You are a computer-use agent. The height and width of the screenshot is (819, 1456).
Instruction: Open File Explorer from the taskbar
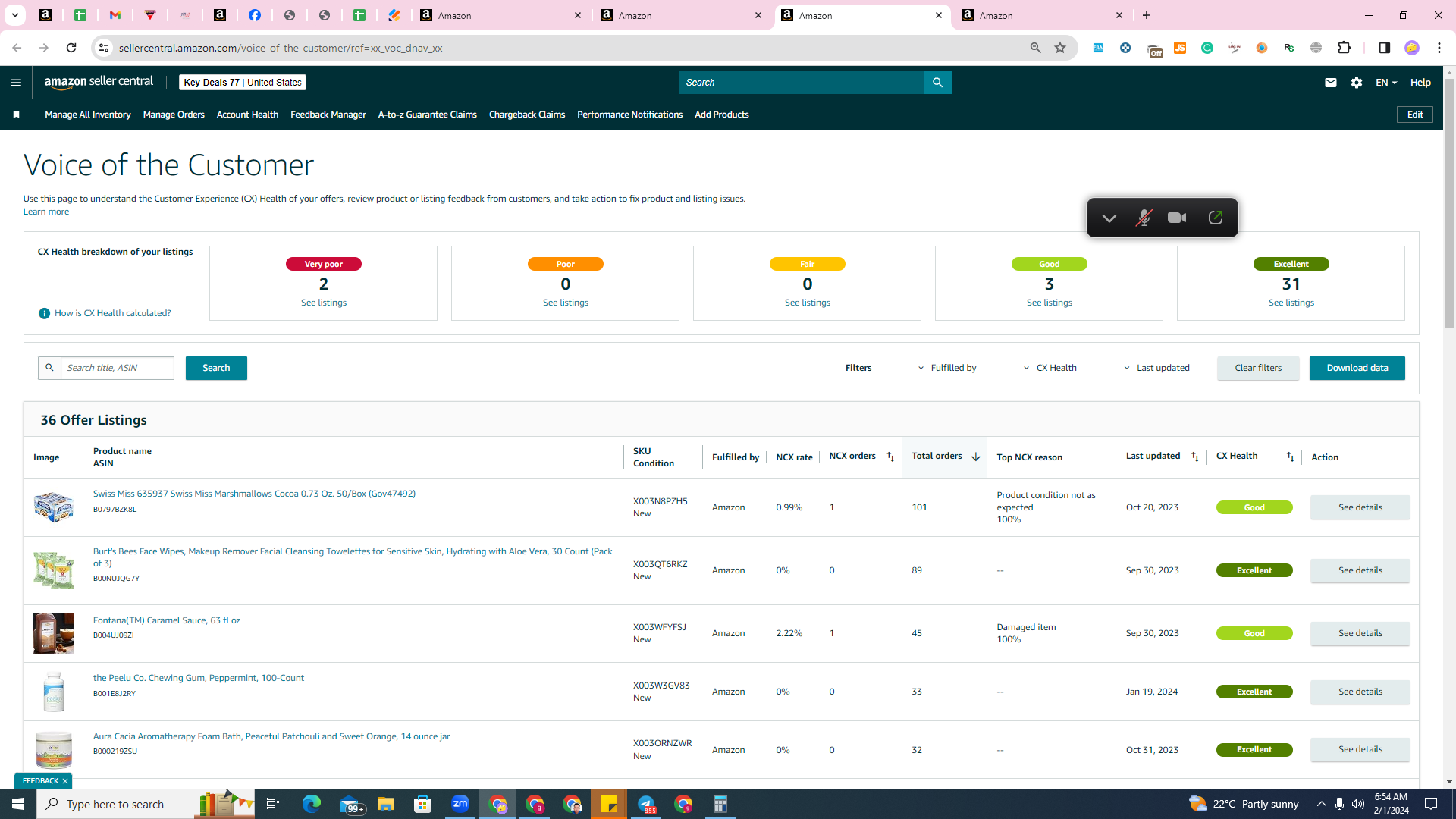click(x=386, y=804)
